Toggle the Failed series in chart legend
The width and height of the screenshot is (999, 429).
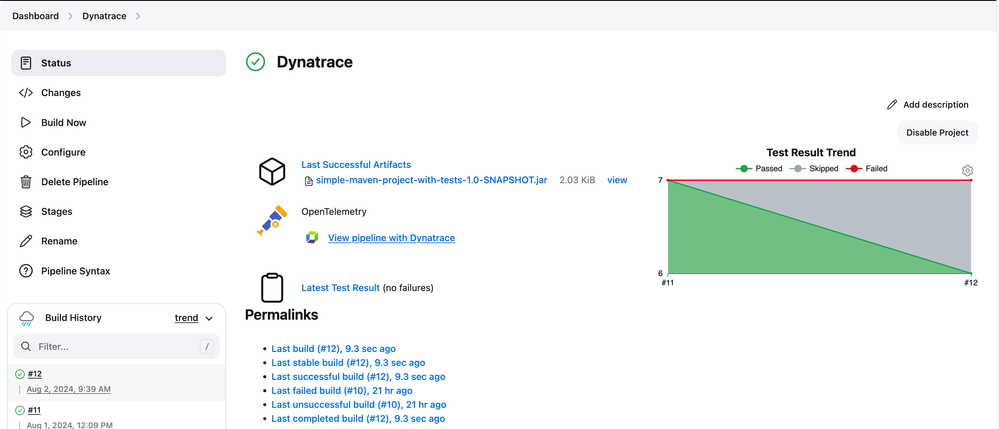(x=867, y=169)
